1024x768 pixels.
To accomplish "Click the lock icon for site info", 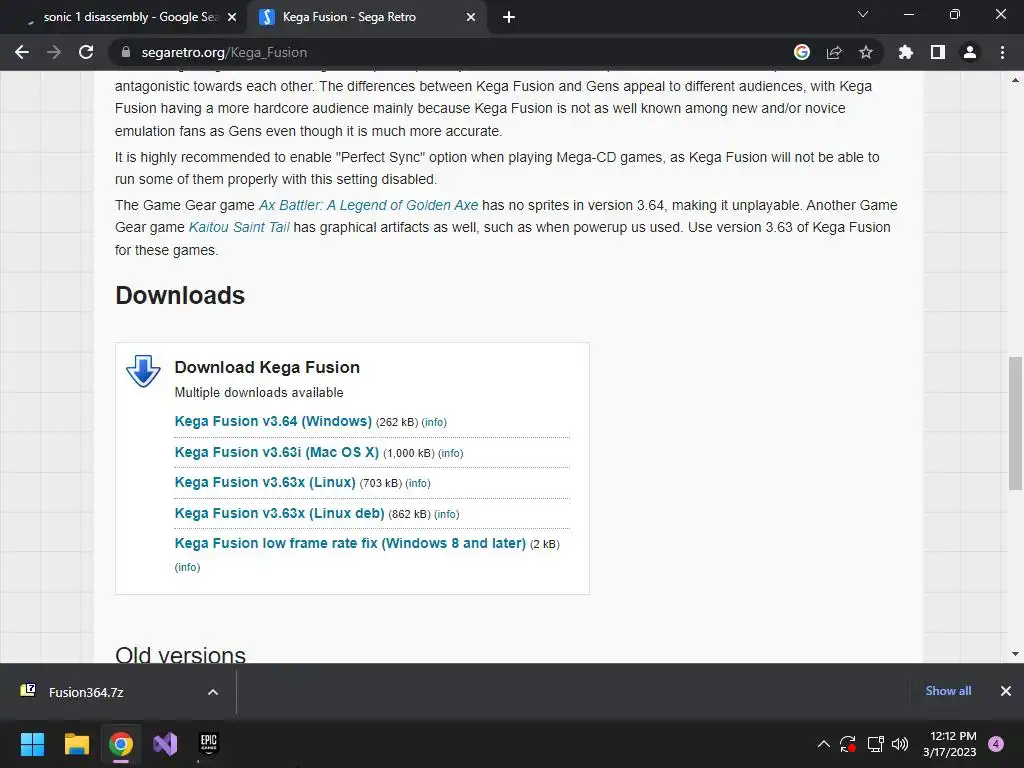I will tap(126, 52).
